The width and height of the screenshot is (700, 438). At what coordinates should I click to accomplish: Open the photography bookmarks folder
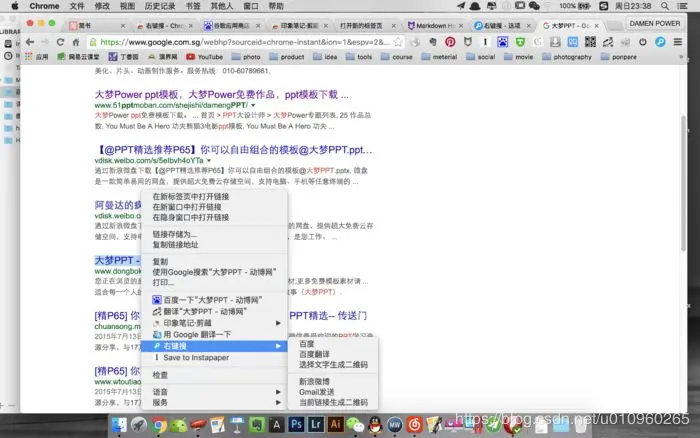click(x=567, y=57)
